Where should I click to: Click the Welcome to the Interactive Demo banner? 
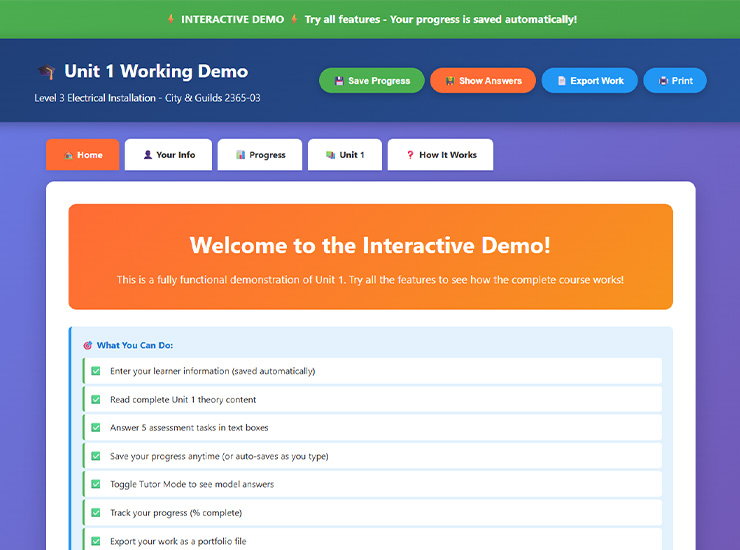click(x=370, y=257)
